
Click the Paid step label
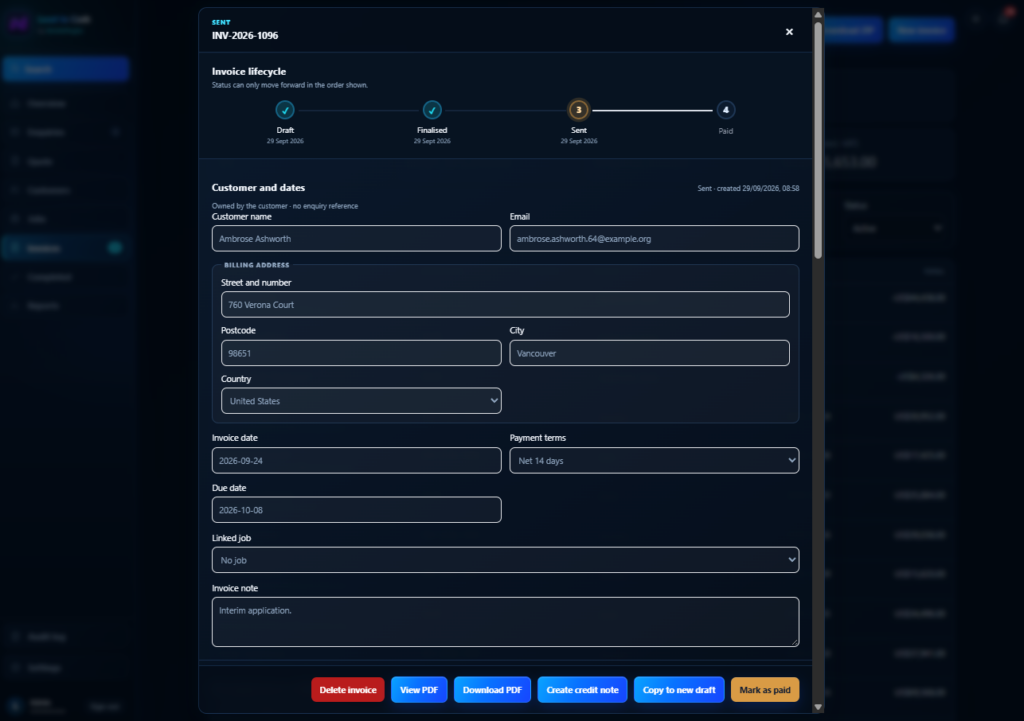click(x=726, y=131)
